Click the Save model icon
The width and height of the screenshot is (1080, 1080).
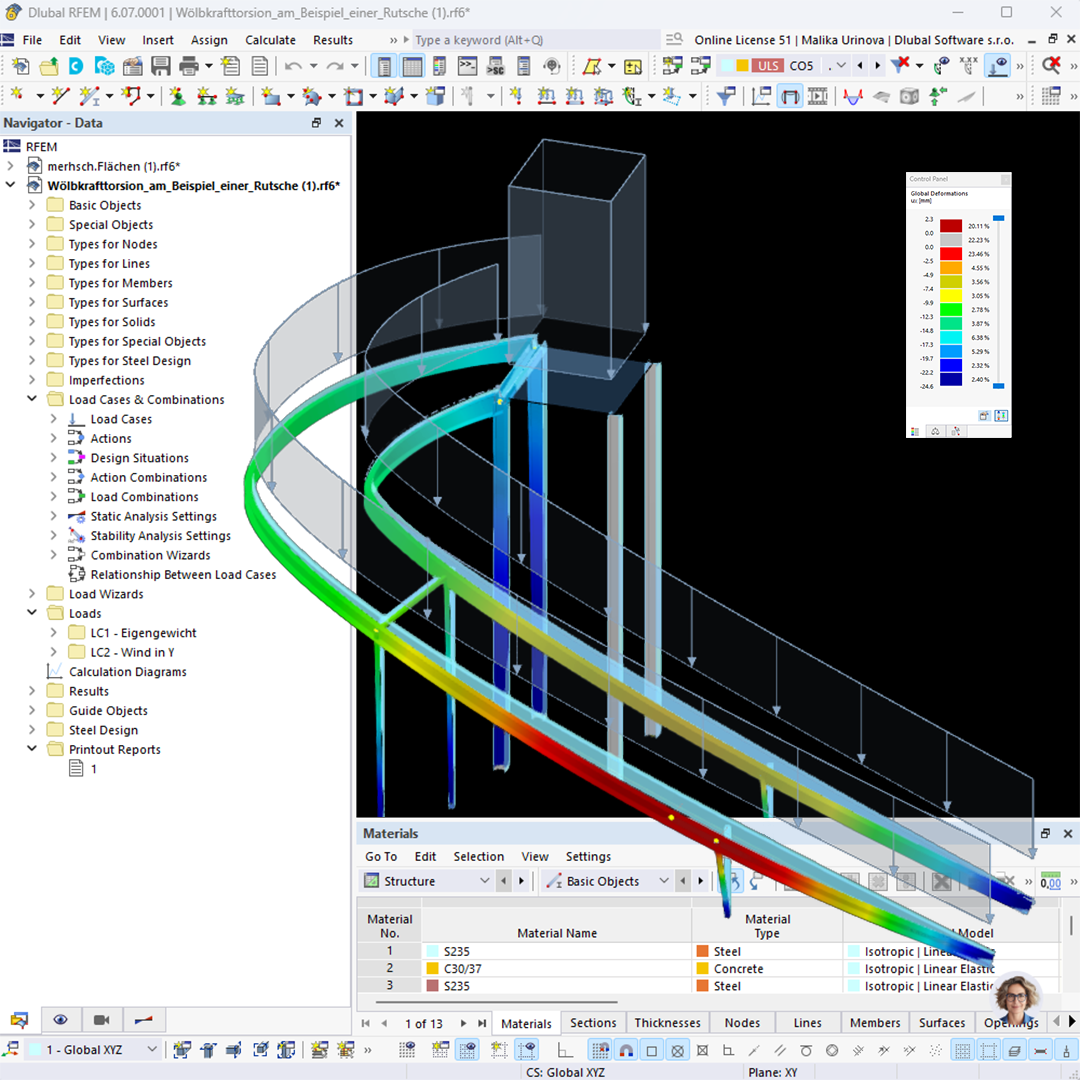point(160,66)
